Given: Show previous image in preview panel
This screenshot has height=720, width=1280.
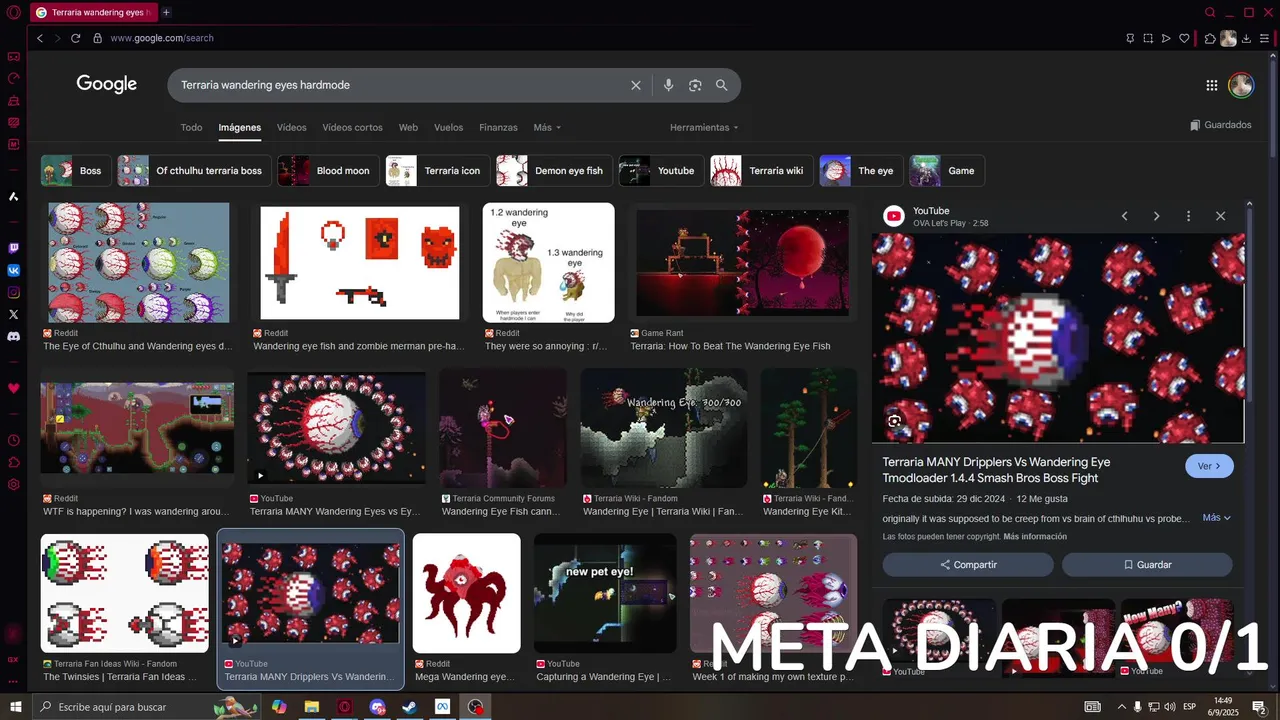Looking at the screenshot, I should (1124, 216).
